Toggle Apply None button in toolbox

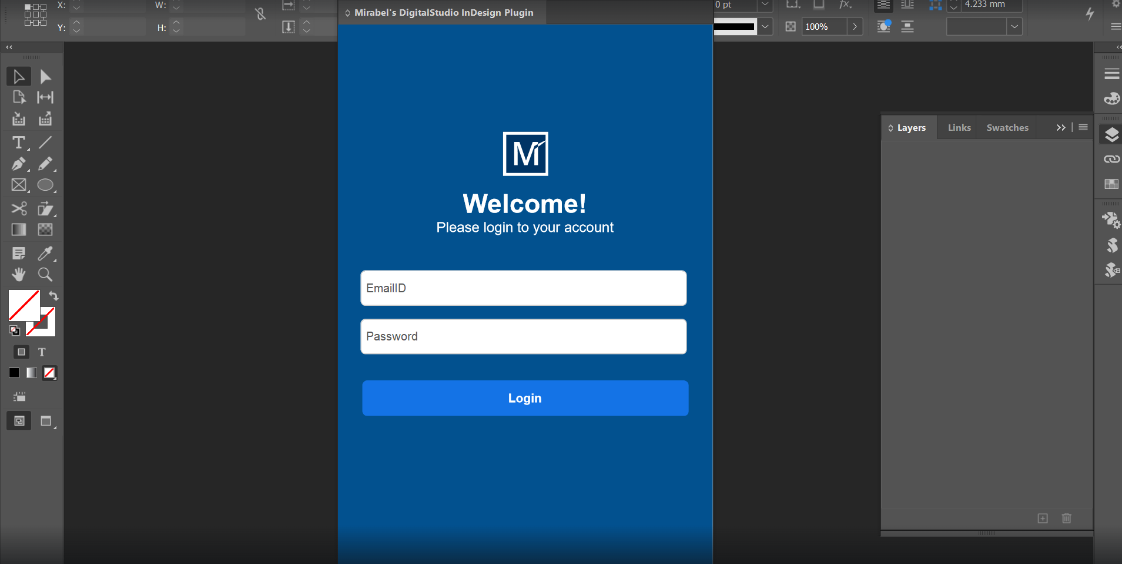click(x=49, y=373)
